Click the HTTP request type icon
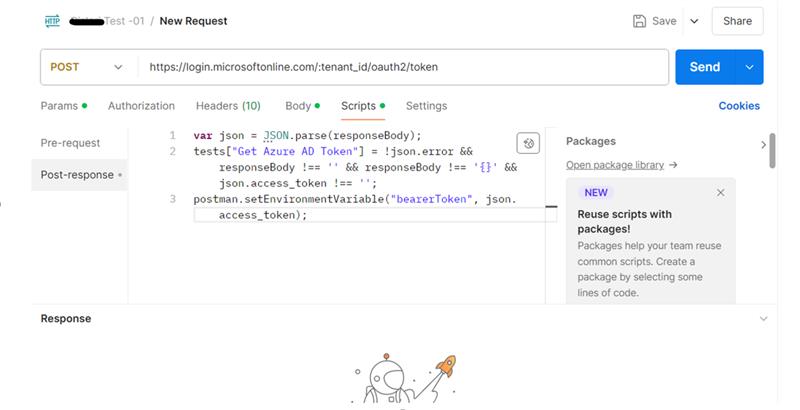This screenshot has width=800, height=410. click(x=52, y=21)
